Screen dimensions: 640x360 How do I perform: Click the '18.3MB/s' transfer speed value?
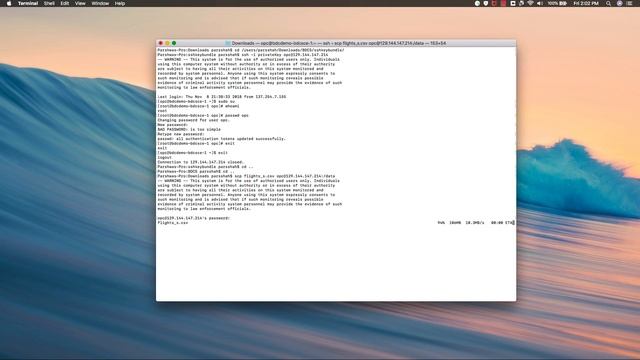tap(475, 223)
